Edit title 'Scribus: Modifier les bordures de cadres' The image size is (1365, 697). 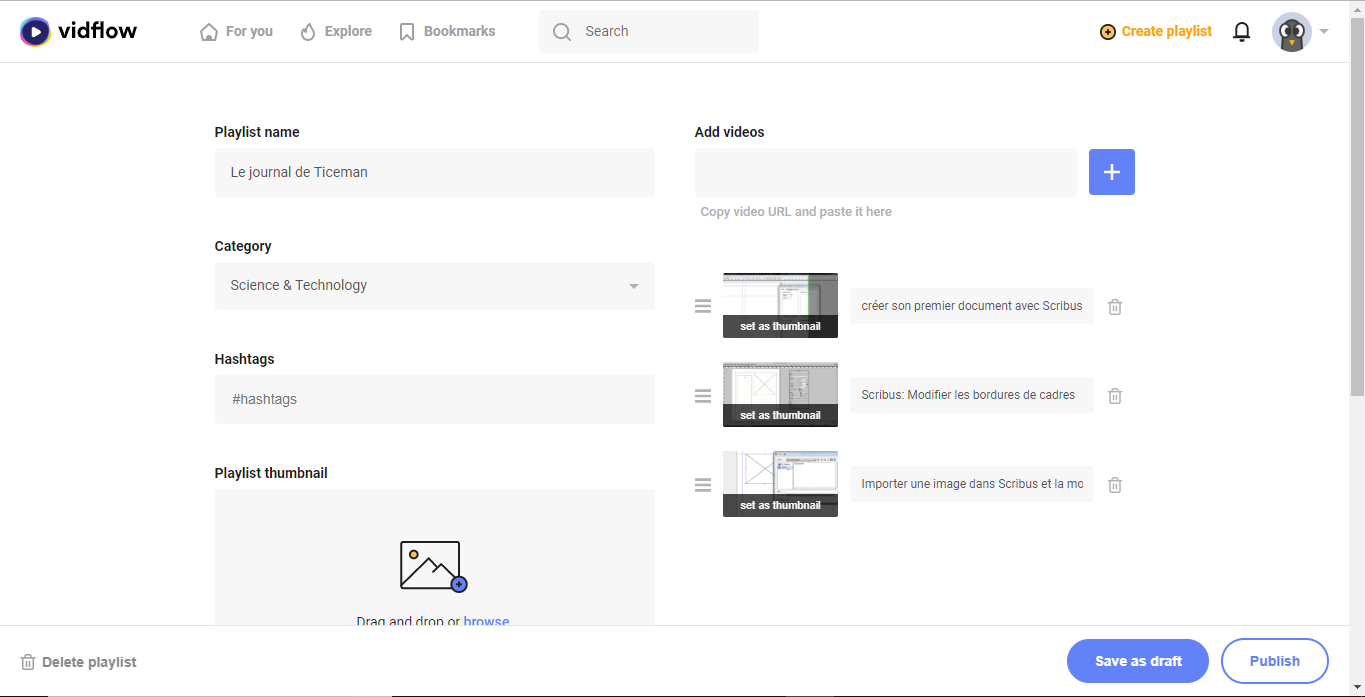click(x=972, y=395)
